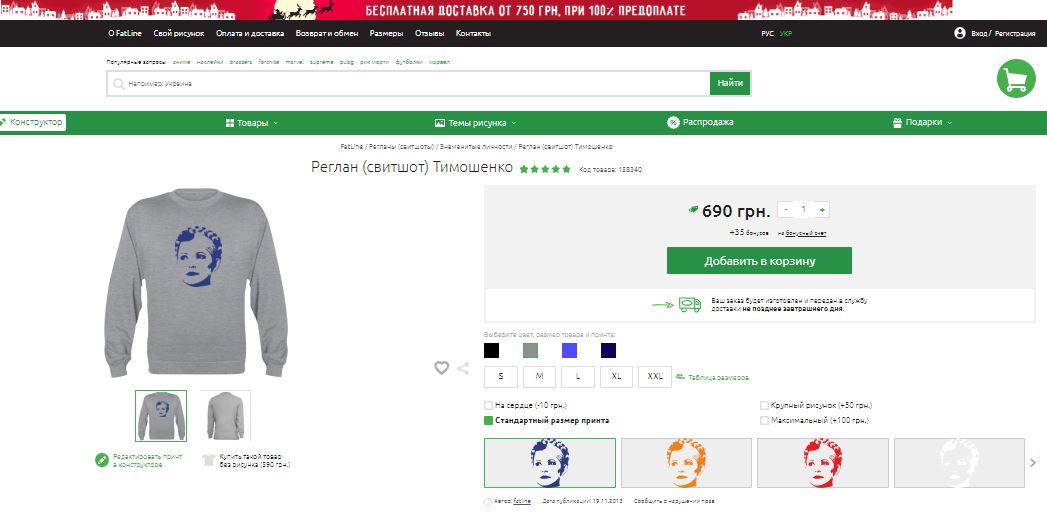
Task: Select the bright blue color swatch
Action: [x=570, y=350]
